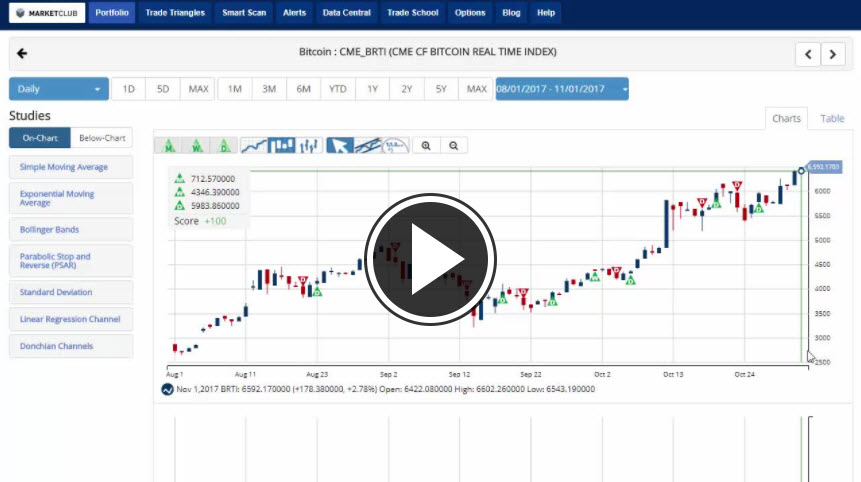Select the pointer cursor tool
The width and height of the screenshot is (861, 482).
[x=340, y=146]
